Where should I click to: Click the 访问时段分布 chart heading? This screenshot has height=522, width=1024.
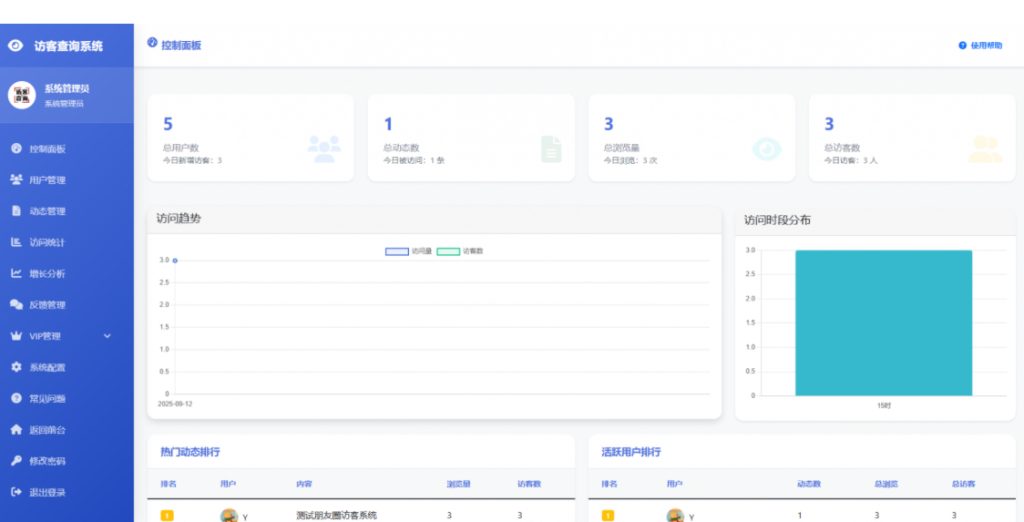click(777, 220)
